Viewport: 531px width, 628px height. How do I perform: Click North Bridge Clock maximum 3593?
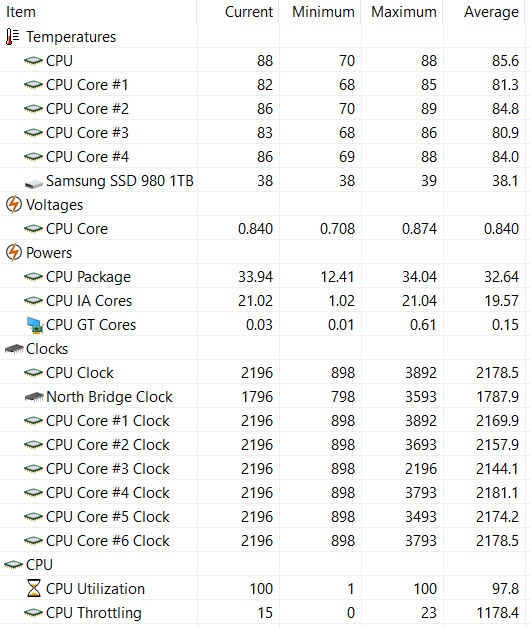[420, 397]
